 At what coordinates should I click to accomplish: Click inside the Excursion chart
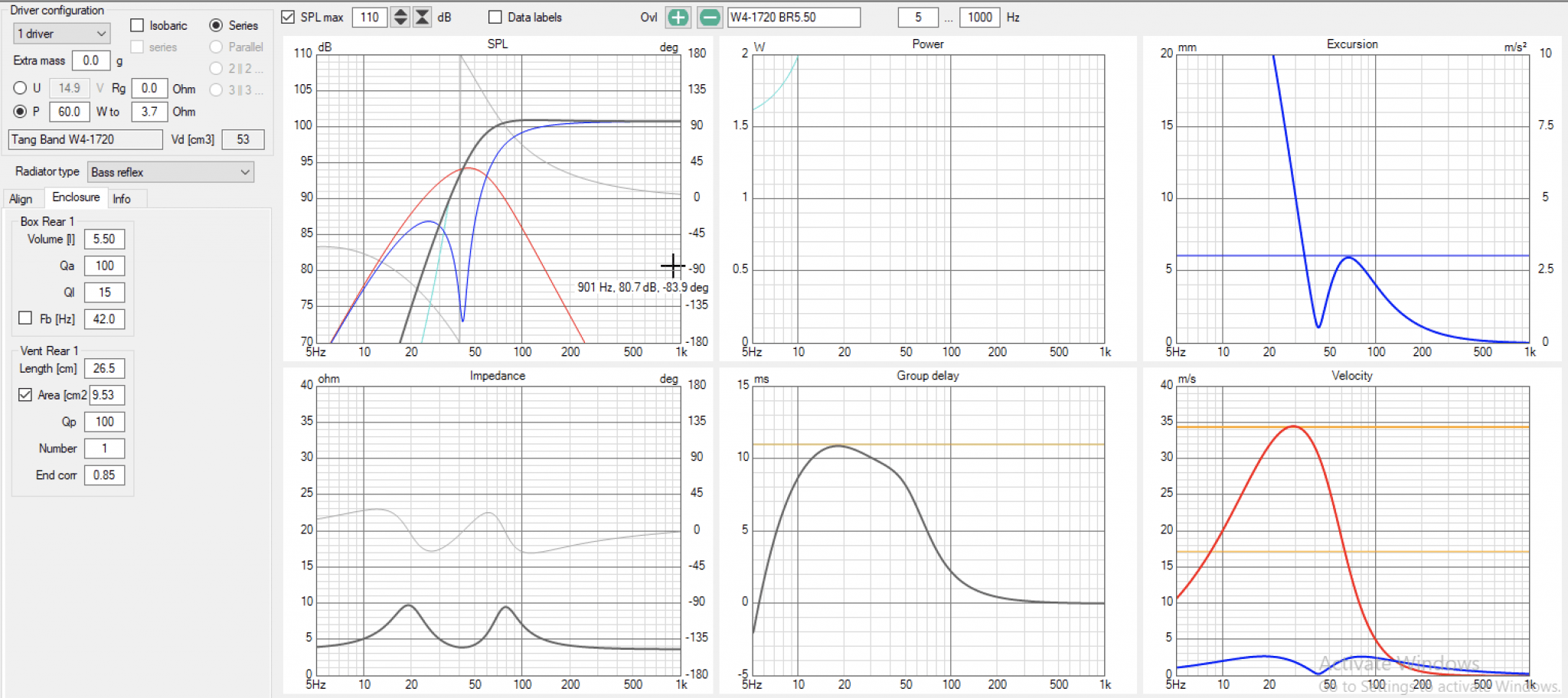point(1353,198)
